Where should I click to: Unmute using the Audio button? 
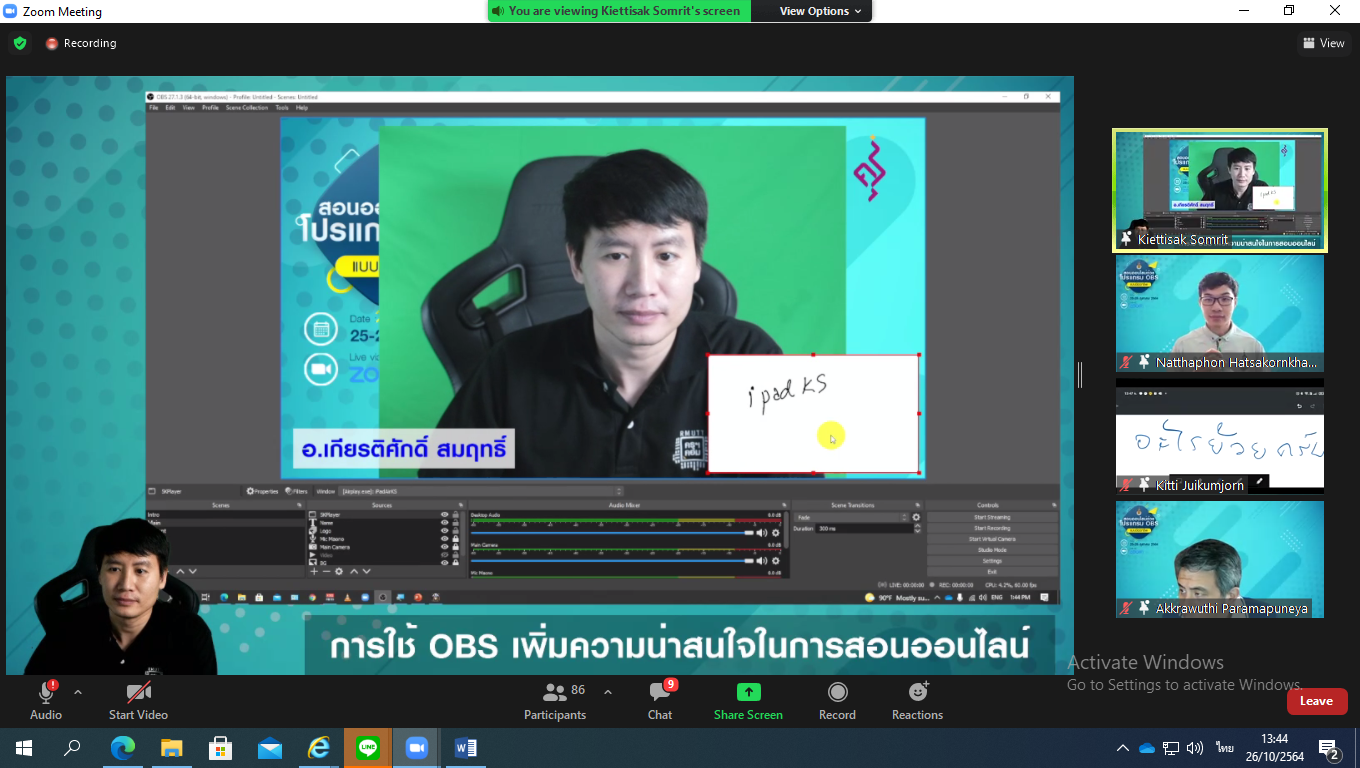pos(46,701)
